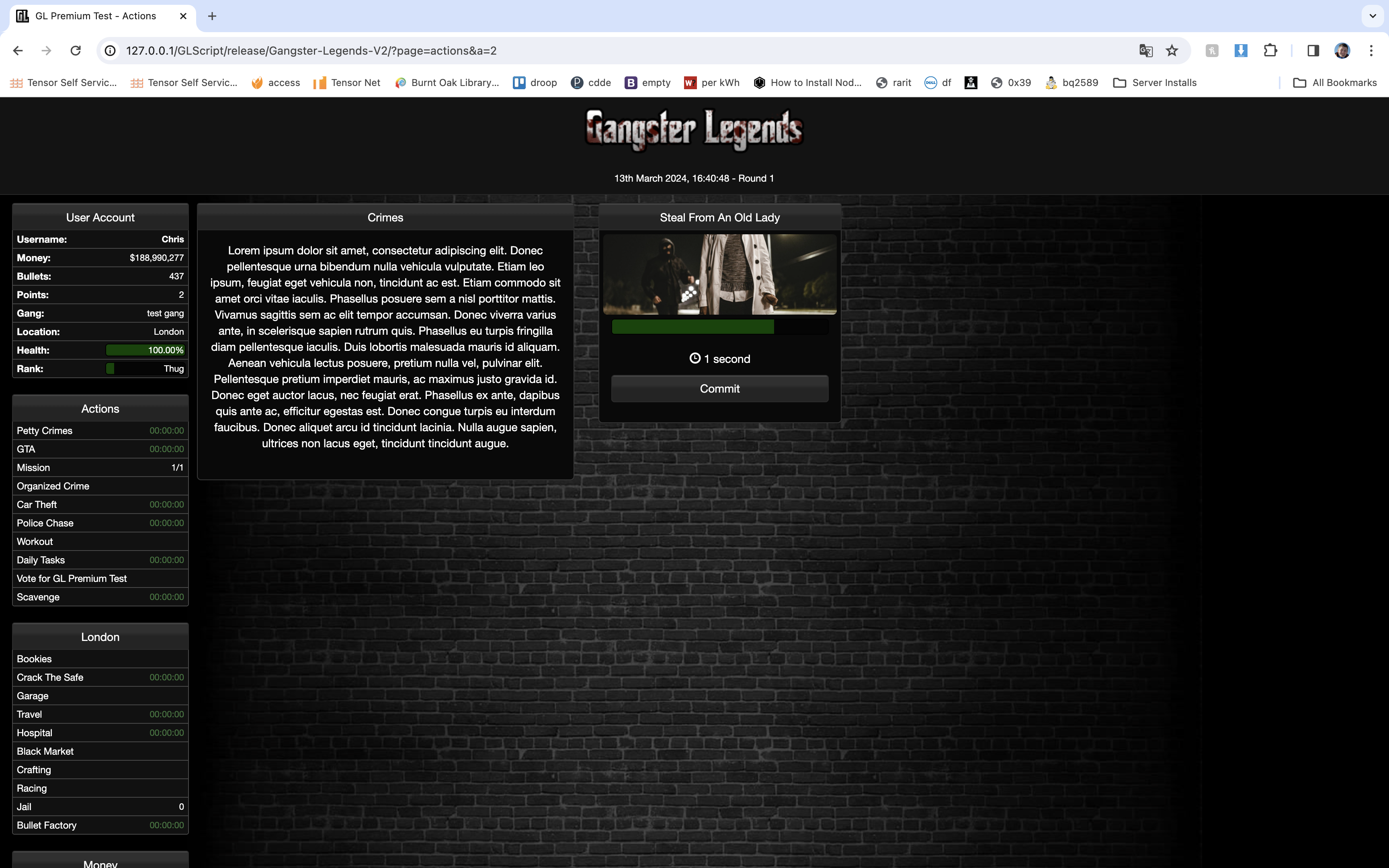Click the blue download extension icon
Viewport: 1389px width, 868px height.
[x=1240, y=51]
